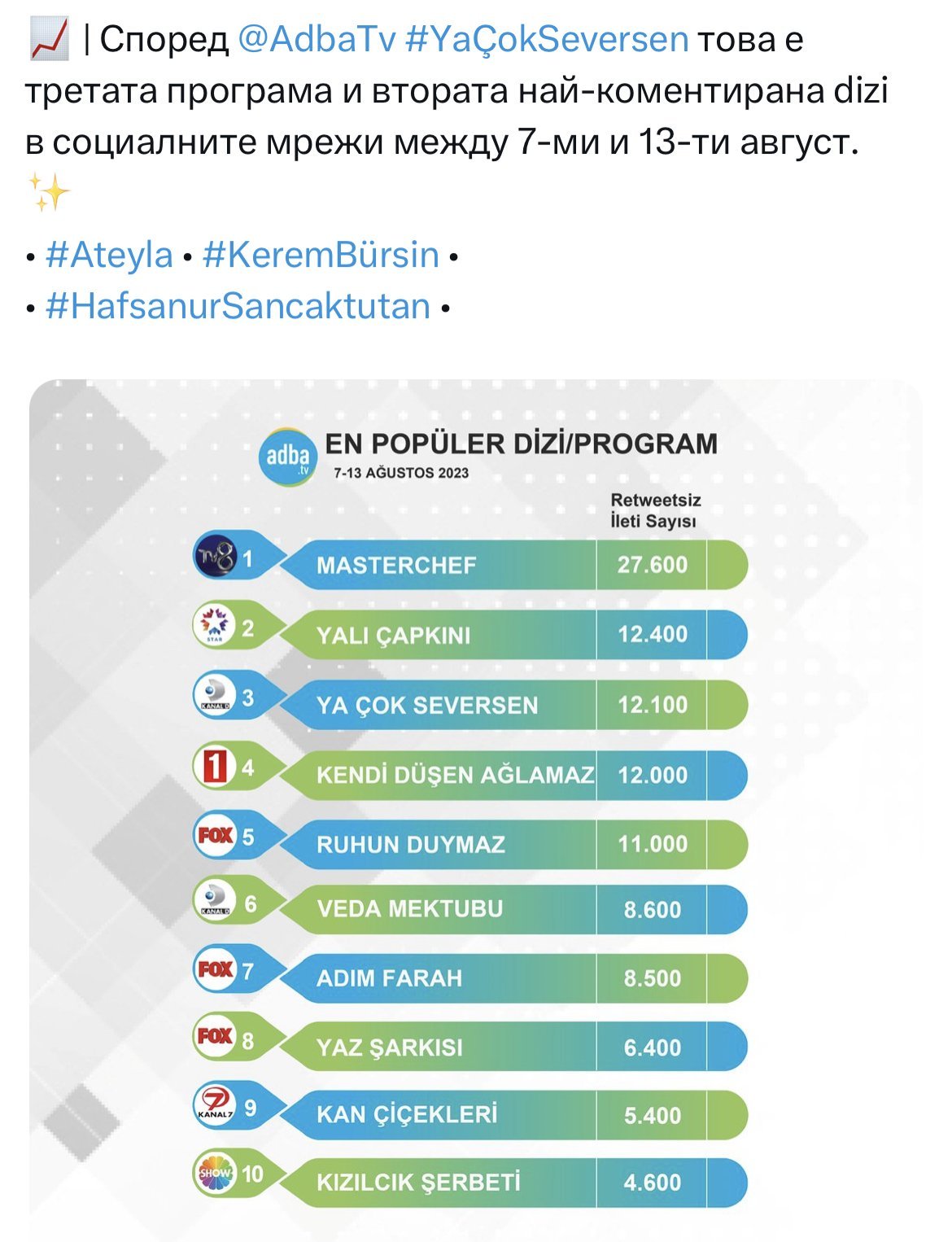Click the Show TV logo at rank 10
952x1242 pixels.
215,1174
